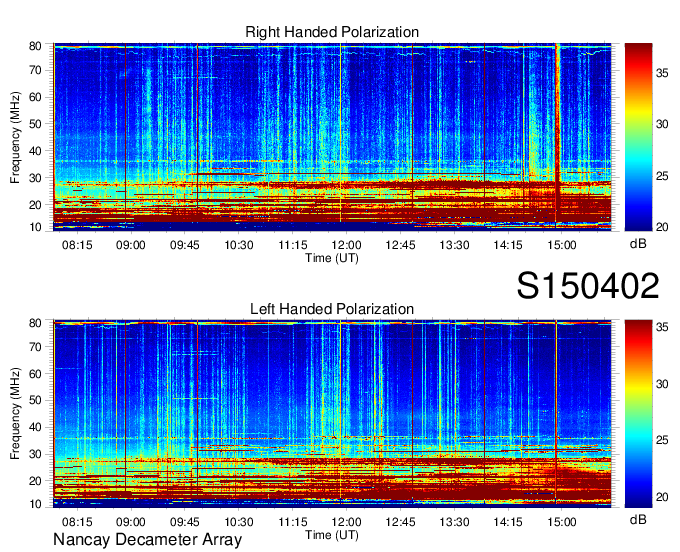680x552 pixels.
Task: Click the 13:30 tick on right-handed plot's time axis
Action: (x=454, y=245)
